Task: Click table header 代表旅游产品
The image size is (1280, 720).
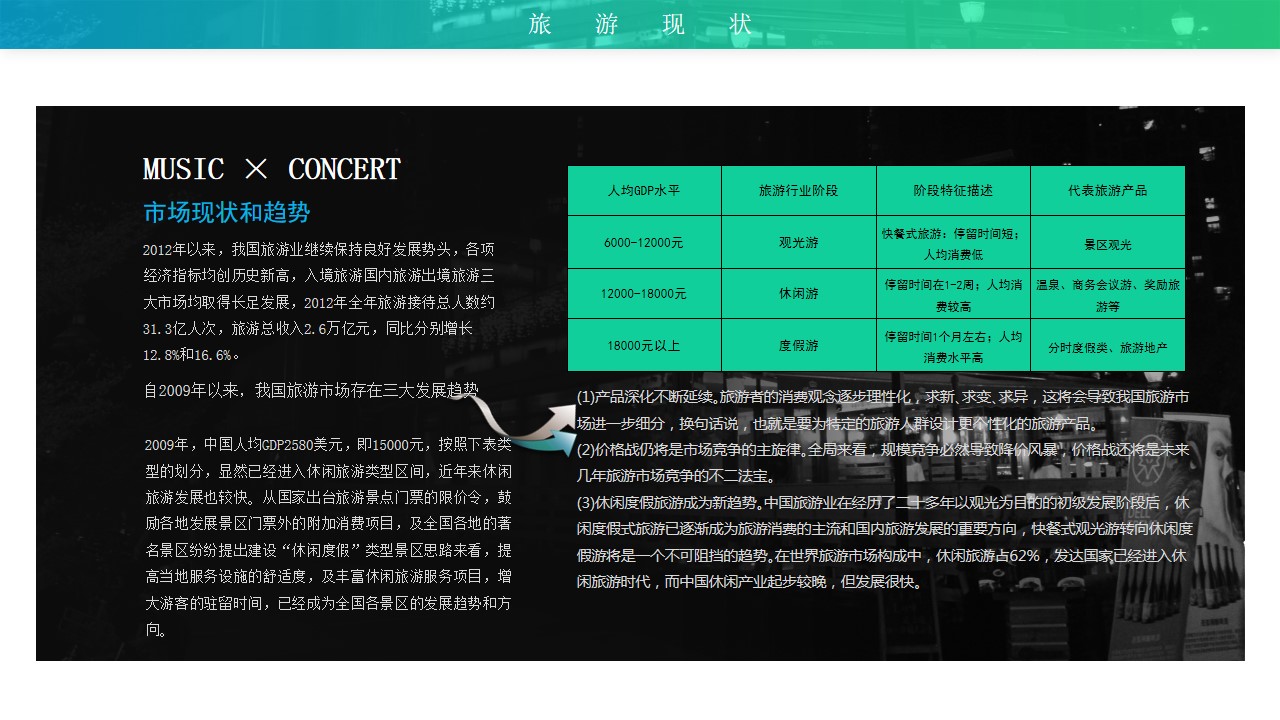Action: point(1108,191)
